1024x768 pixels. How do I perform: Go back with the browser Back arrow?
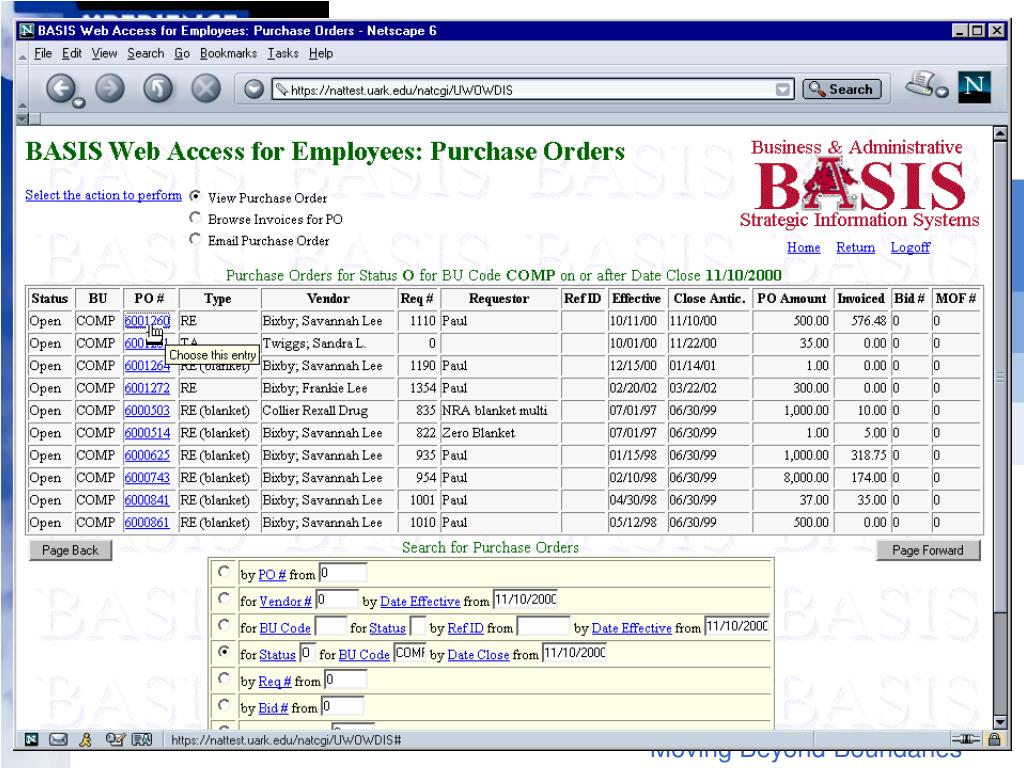[61, 88]
